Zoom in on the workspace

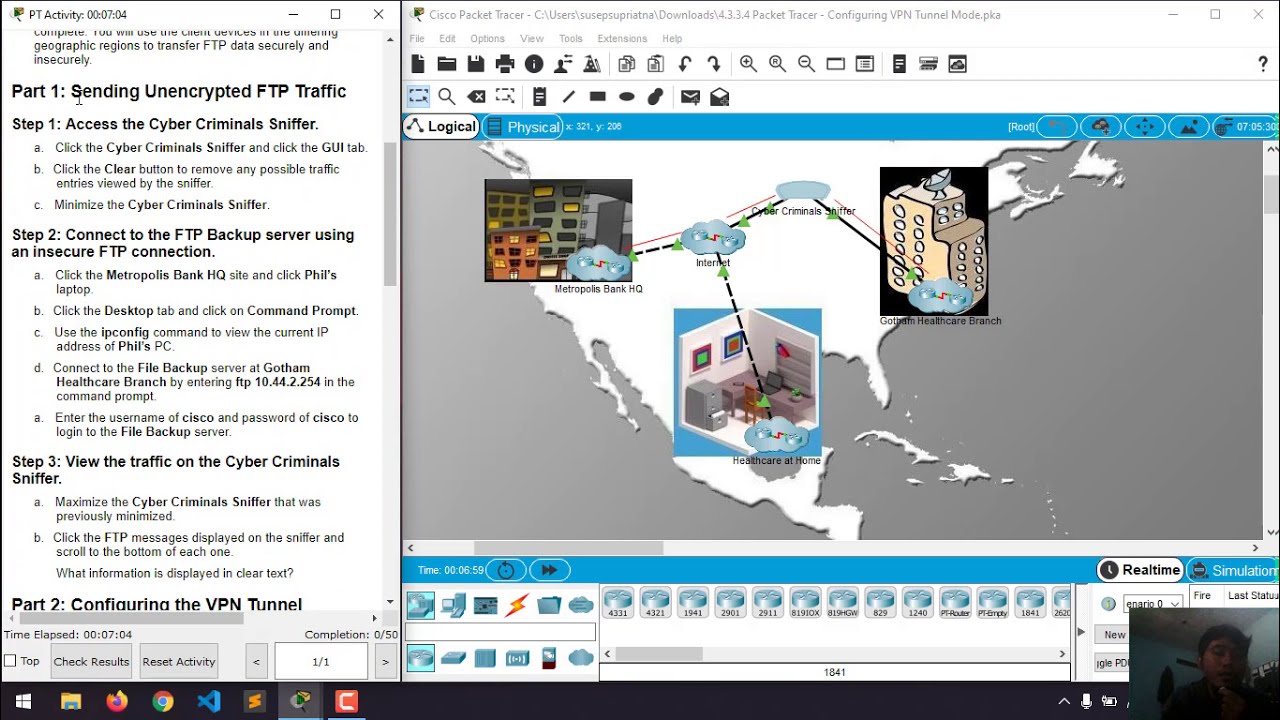point(748,64)
